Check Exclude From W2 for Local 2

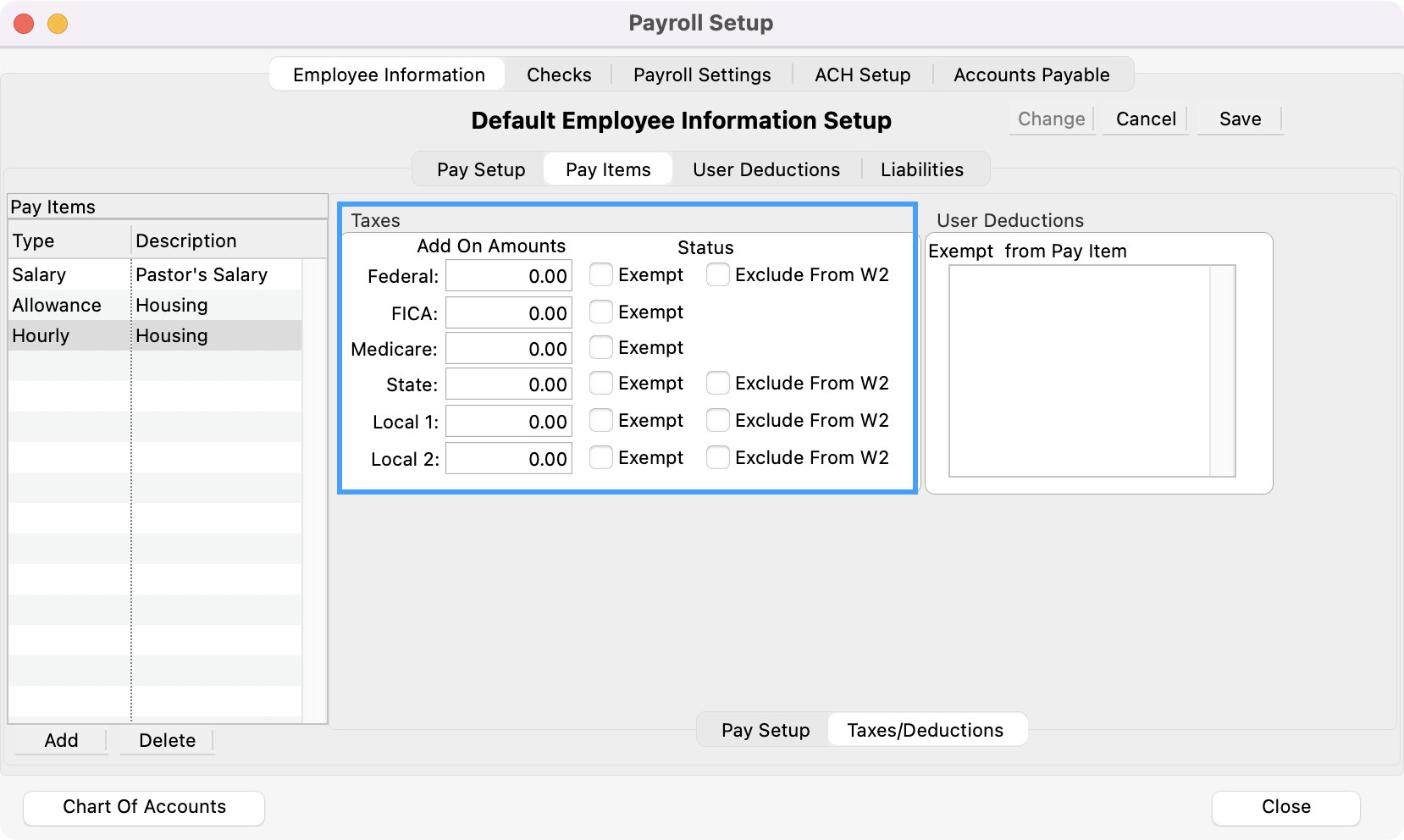[718, 458]
